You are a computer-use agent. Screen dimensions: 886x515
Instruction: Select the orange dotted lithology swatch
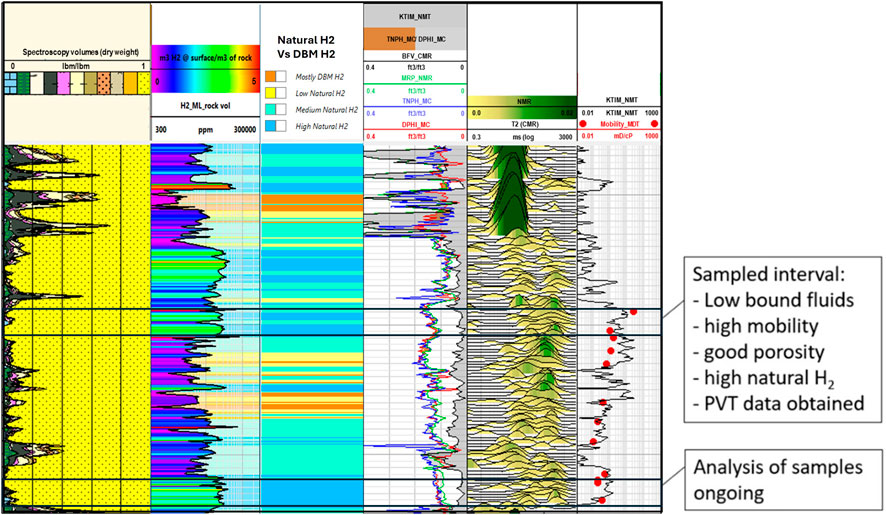click(x=104, y=83)
